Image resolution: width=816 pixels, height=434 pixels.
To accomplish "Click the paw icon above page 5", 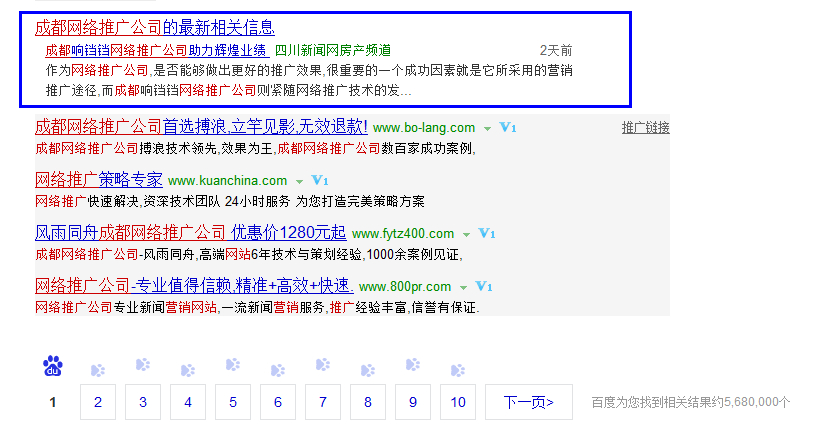I will pos(233,365).
